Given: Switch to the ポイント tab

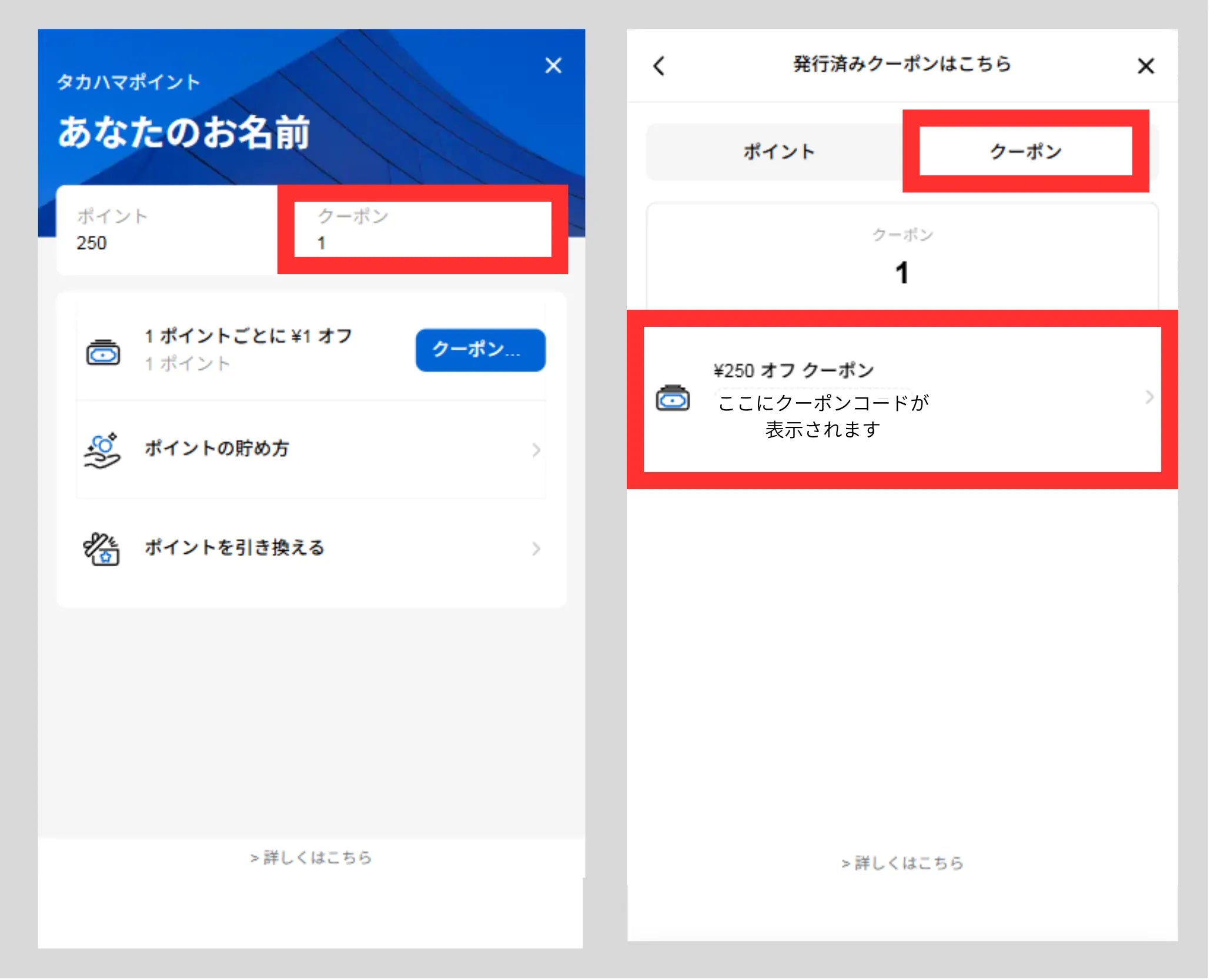Looking at the screenshot, I should pos(778,152).
